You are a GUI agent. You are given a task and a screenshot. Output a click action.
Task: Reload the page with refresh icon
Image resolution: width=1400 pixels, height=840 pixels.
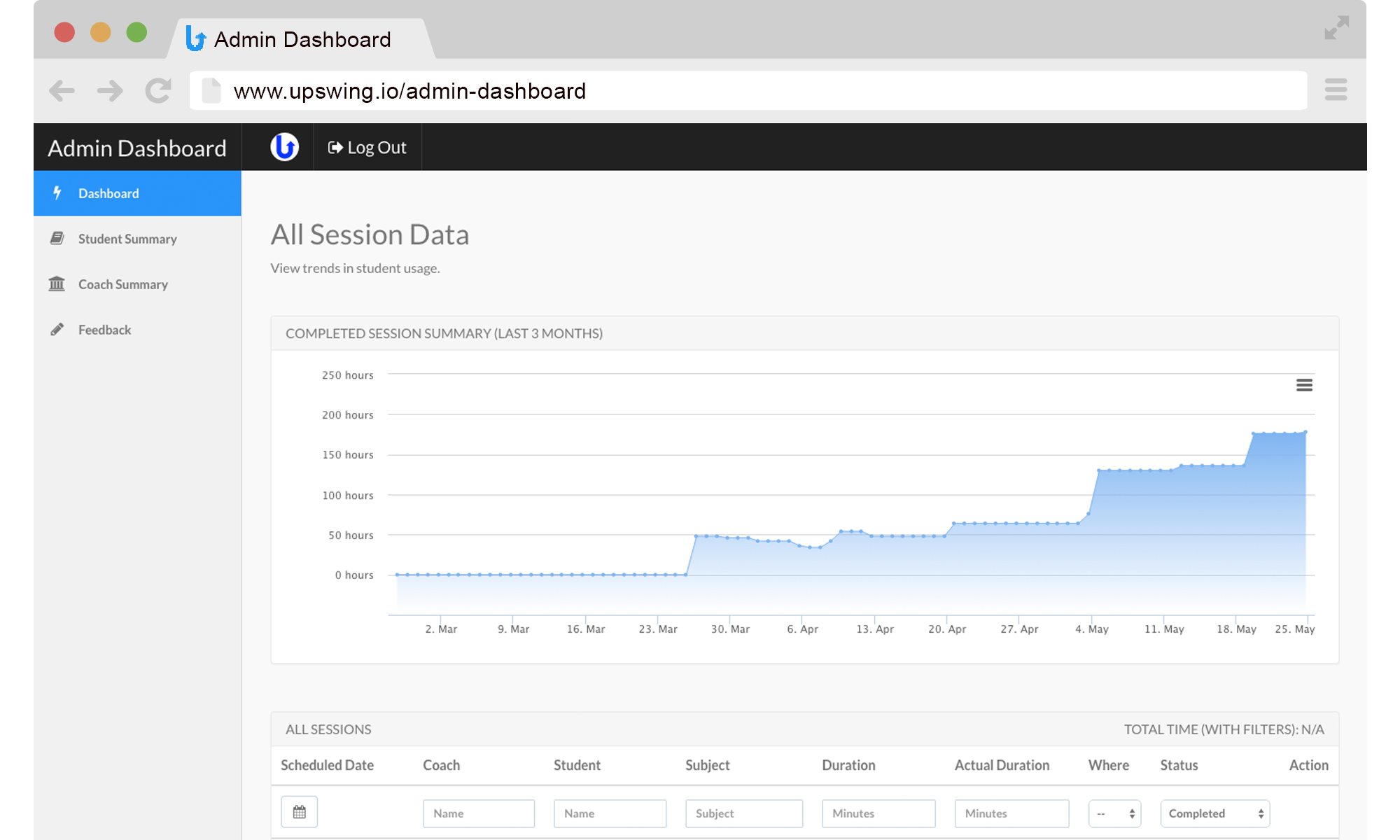pyautogui.click(x=158, y=90)
